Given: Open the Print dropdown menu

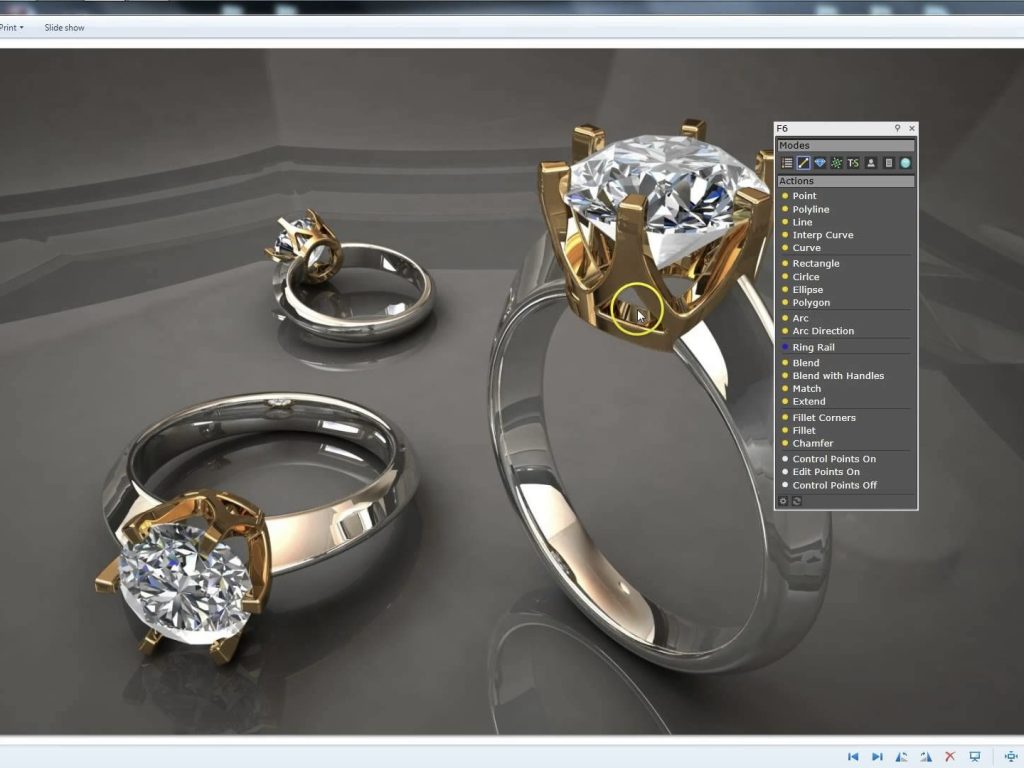Looking at the screenshot, I should tap(12, 28).
